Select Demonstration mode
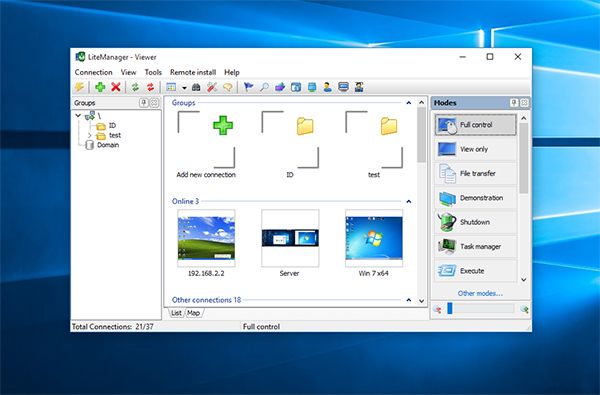This screenshot has width=600, height=395. pyautogui.click(x=475, y=198)
